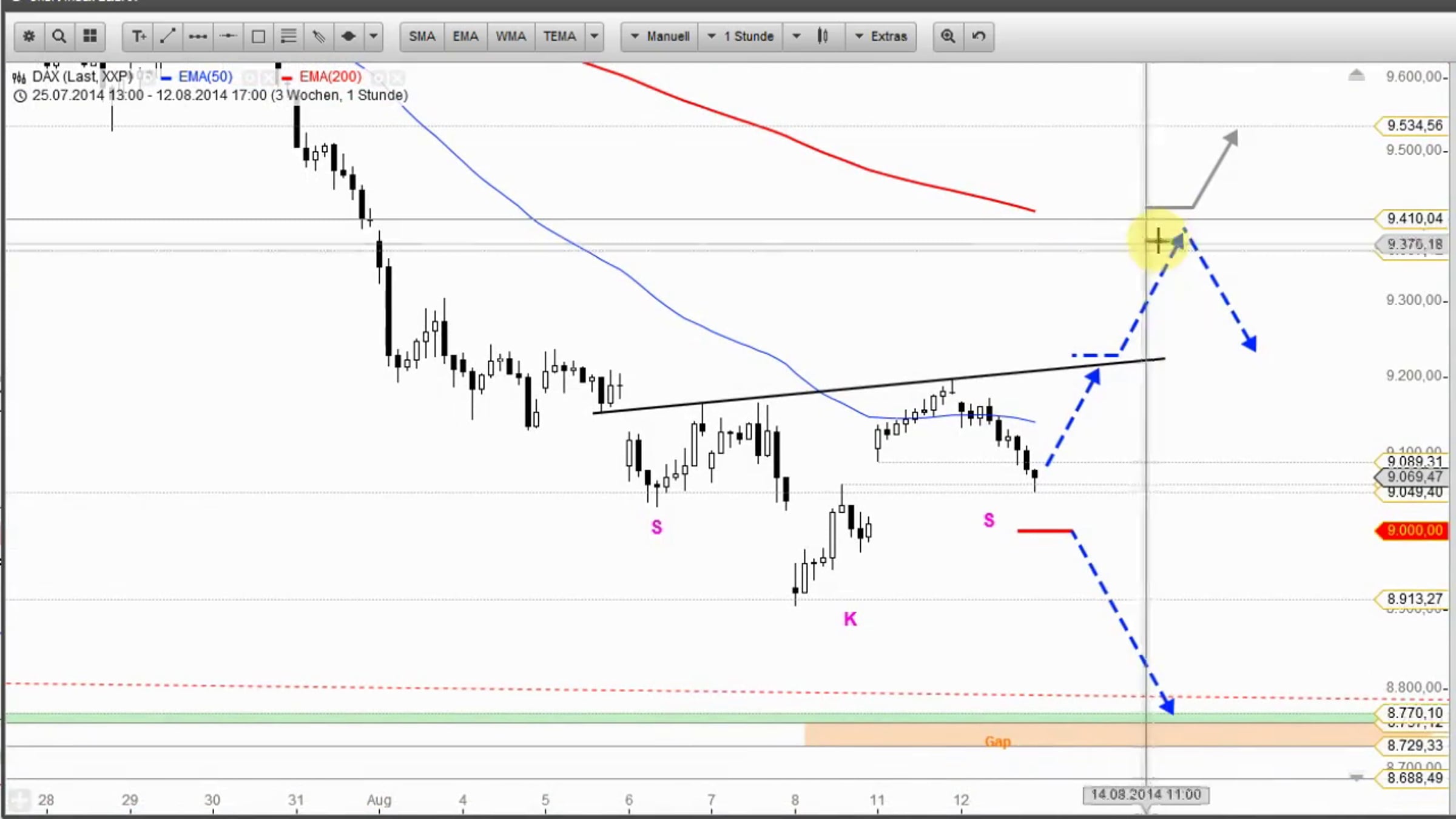
Task: Click the plus icon at chart bottom-left
Action: pyautogui.click(x=19, y=800)
